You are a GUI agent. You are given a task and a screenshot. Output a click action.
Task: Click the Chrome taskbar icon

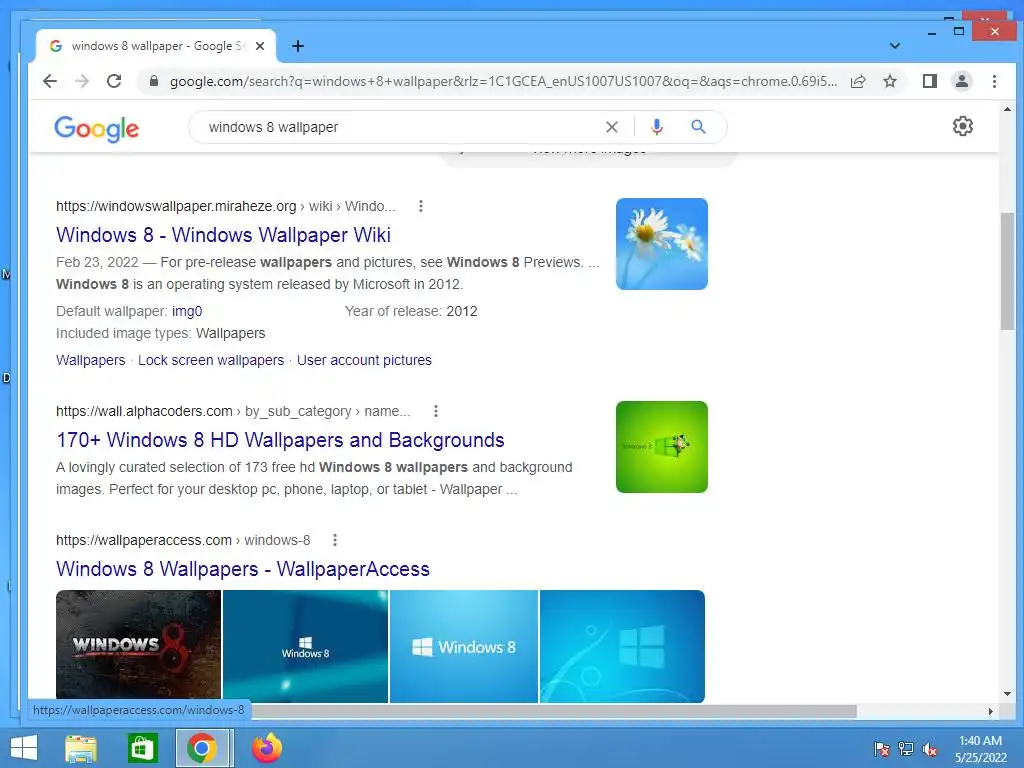203,748
